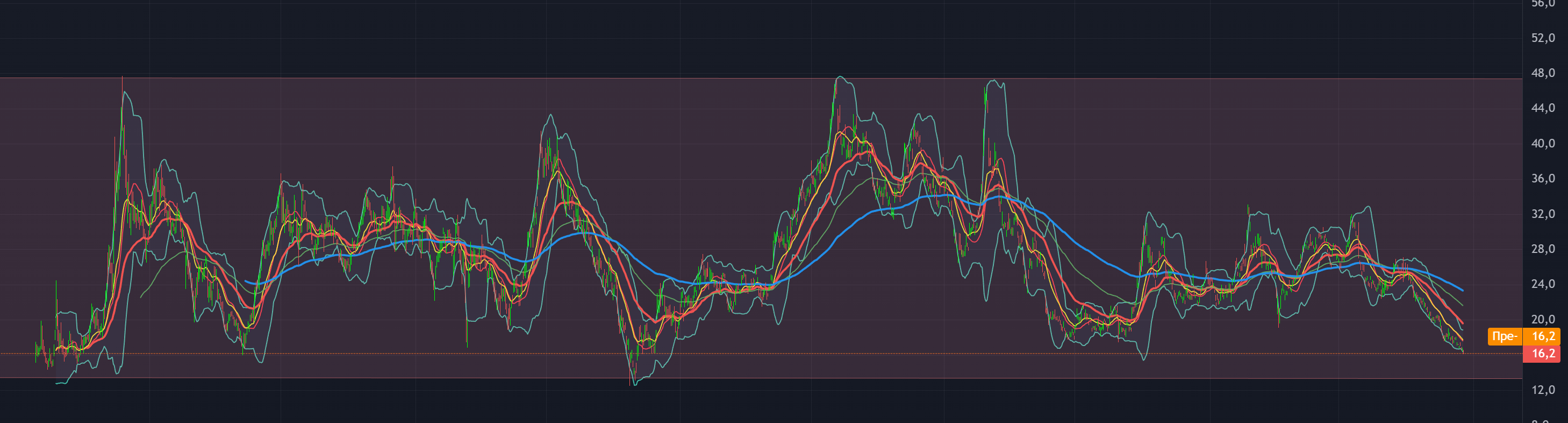This screenshot has width=1568, height=423.
Task: Click the red 16,2 current price tag
Action: (1544, 354)
